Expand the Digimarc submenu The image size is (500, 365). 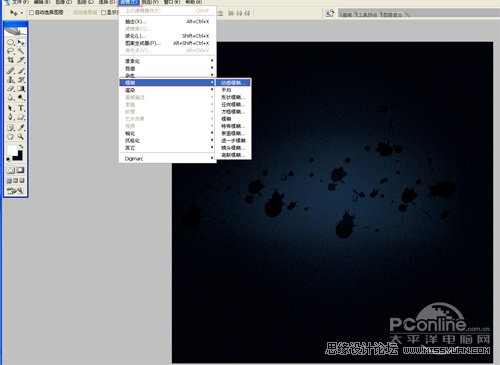[168, 159]
